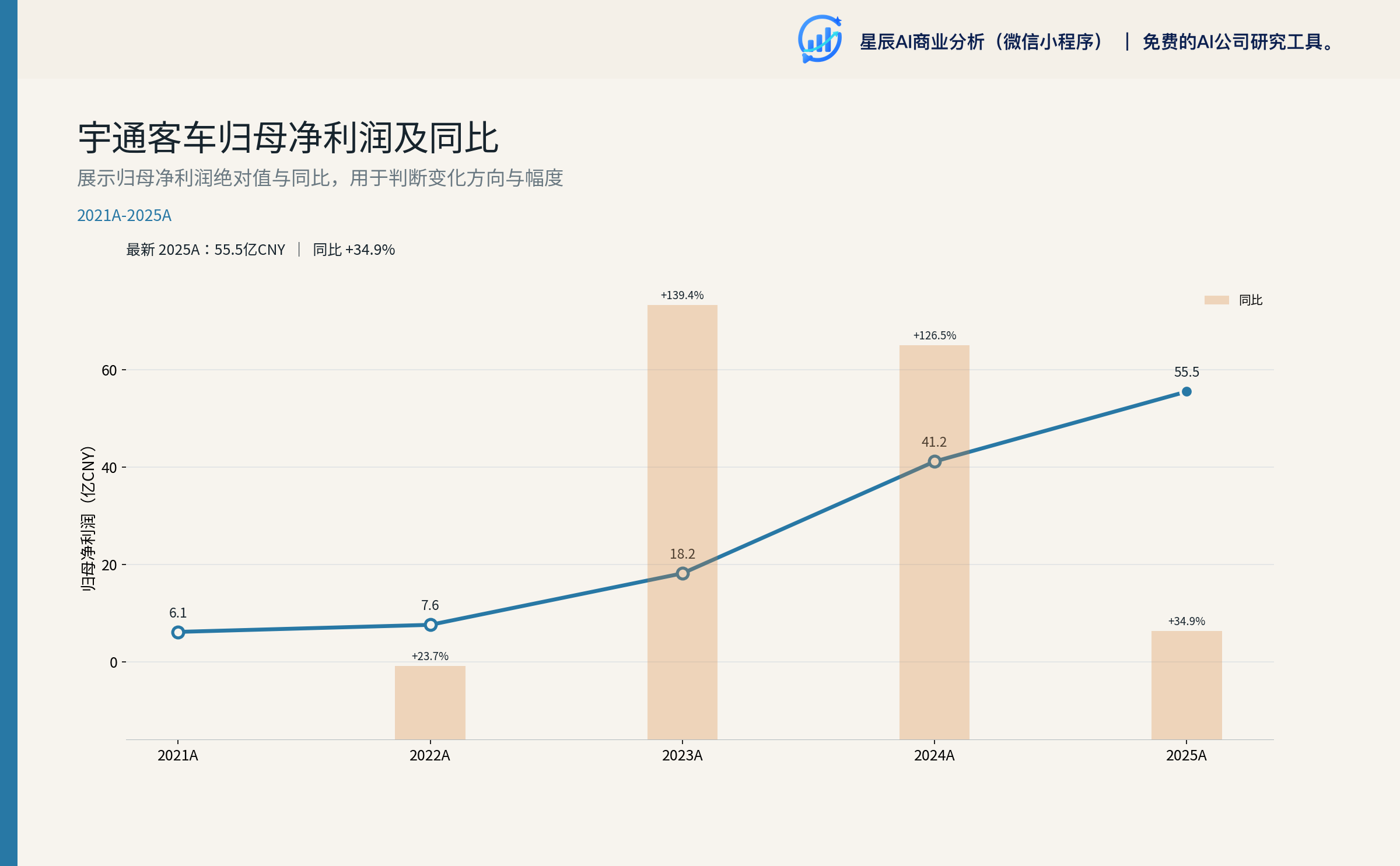Image resolution: width=1400 pixels, height=866 pixels.
Task: Click the 7.6 value label
Action: (430, 605)
